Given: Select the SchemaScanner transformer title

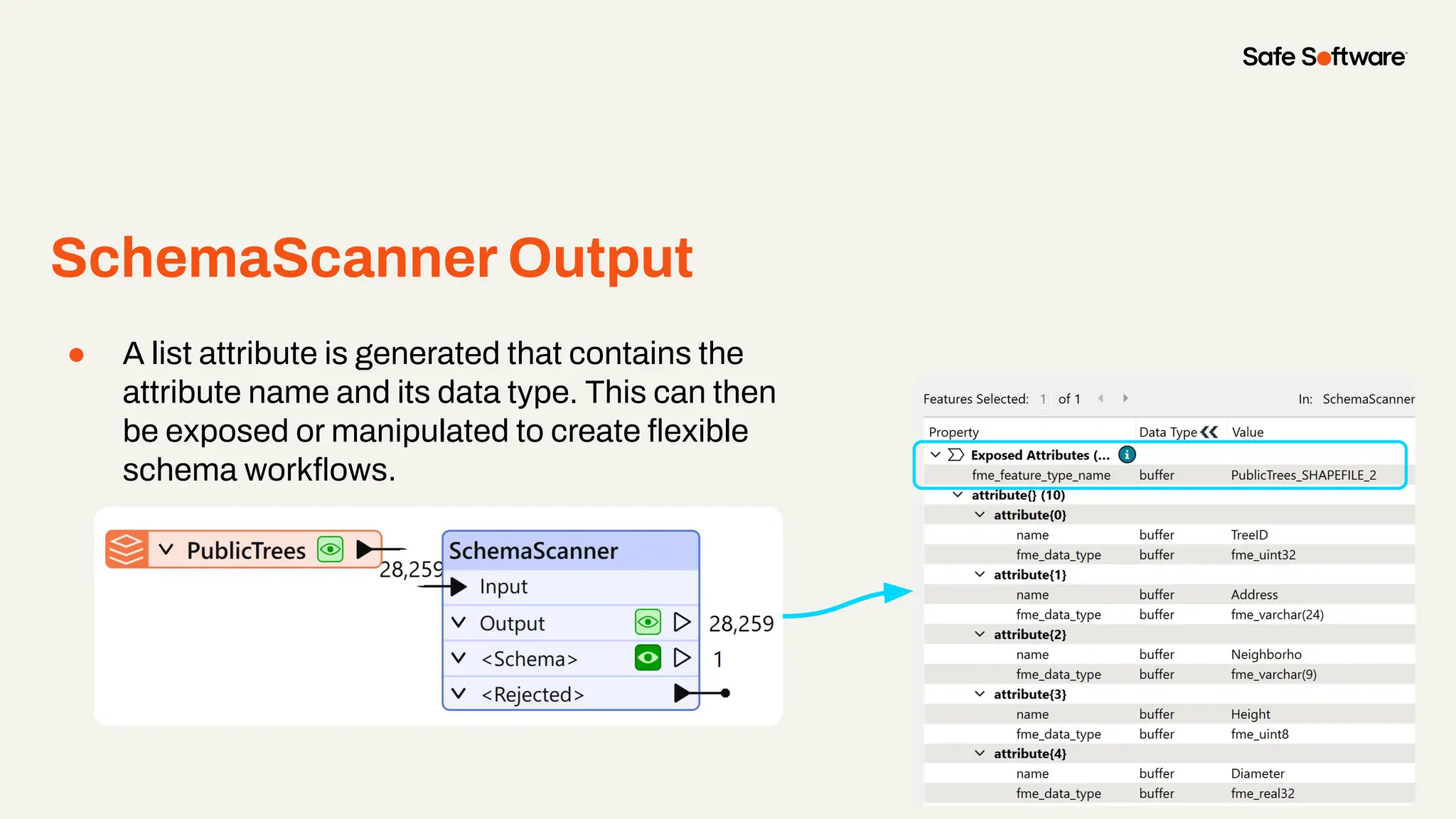Looking at the screenshot, I should pyautogui.click(x=533, y=551).
